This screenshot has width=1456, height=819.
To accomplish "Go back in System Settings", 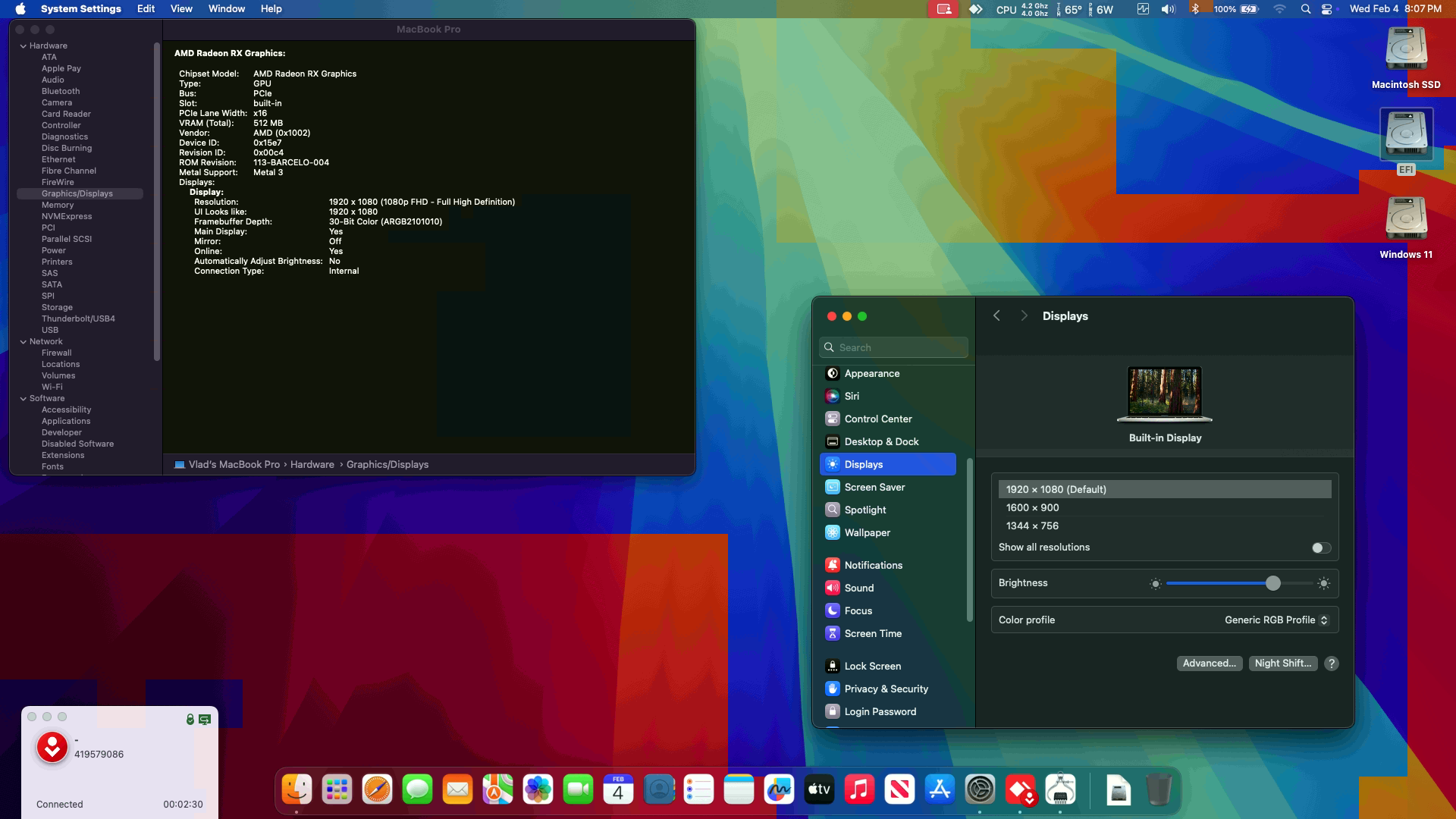I will click(x=996, y=316).
